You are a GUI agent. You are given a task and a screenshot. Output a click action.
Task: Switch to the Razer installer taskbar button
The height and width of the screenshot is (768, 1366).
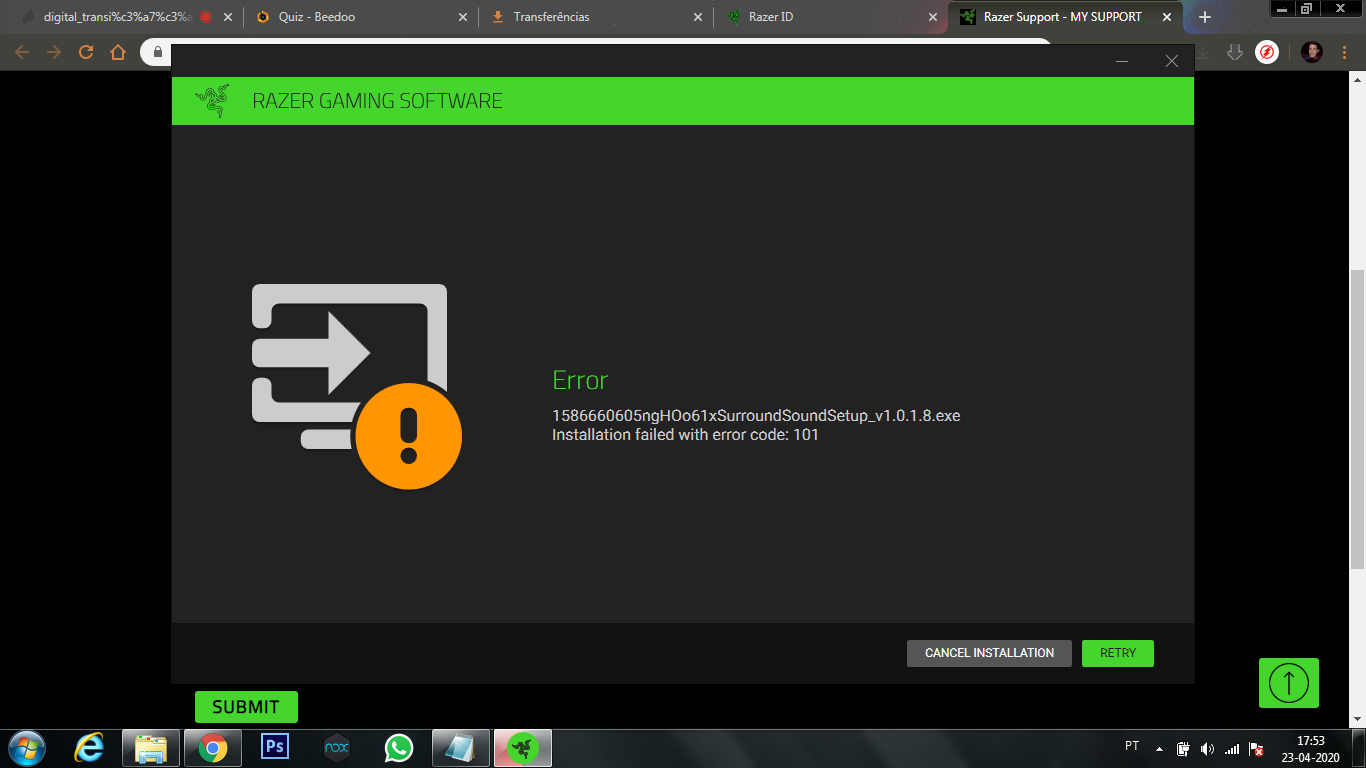(x=523, y=748)
